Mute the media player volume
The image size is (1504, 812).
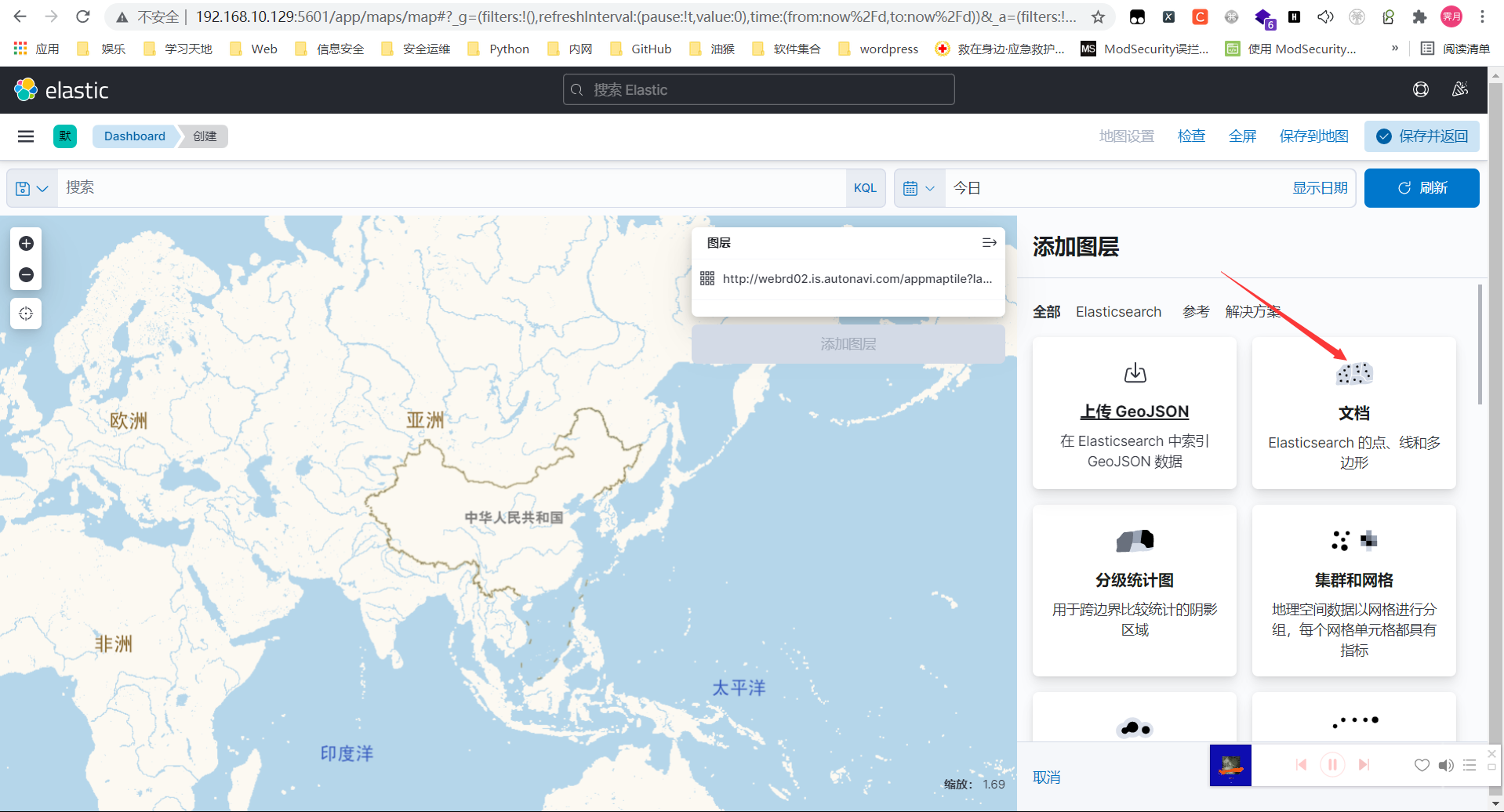[x=1446, y=765]
